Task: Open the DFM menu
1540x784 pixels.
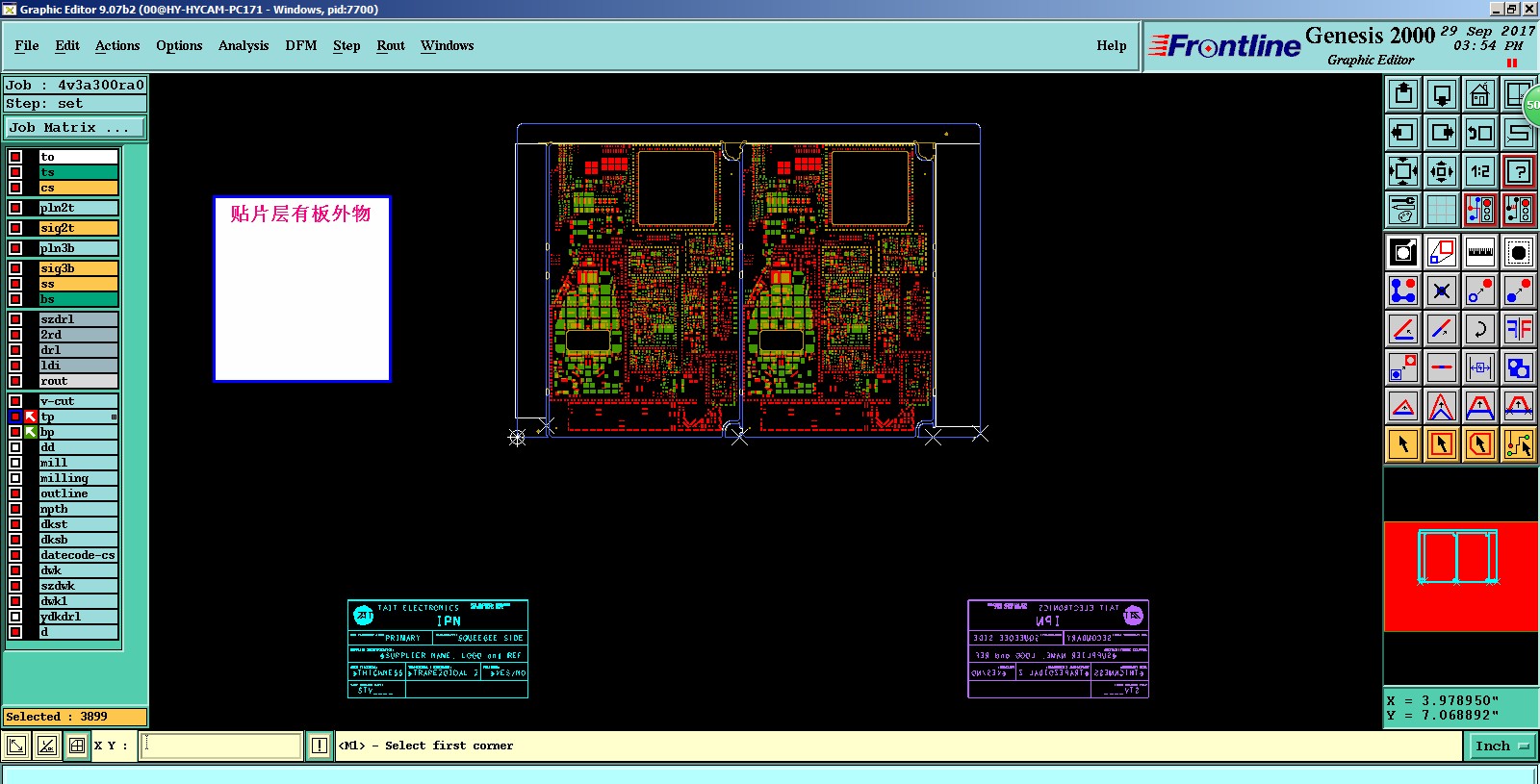Action: pyautogui.click(x=300, y=45)
